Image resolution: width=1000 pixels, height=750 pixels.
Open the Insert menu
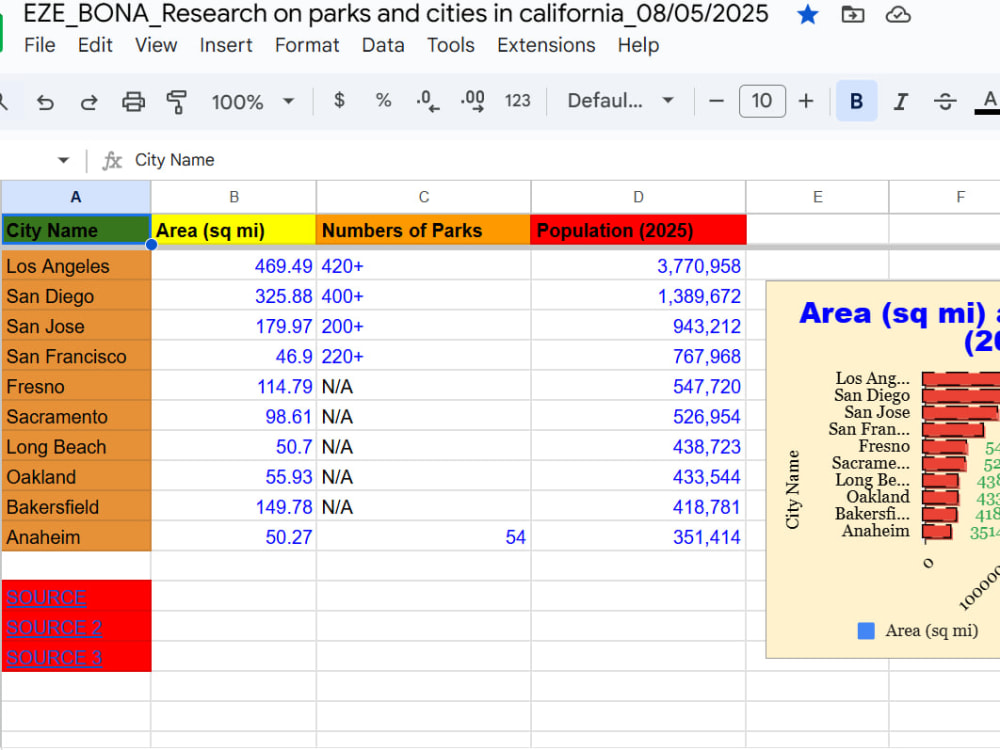[226, 45]
